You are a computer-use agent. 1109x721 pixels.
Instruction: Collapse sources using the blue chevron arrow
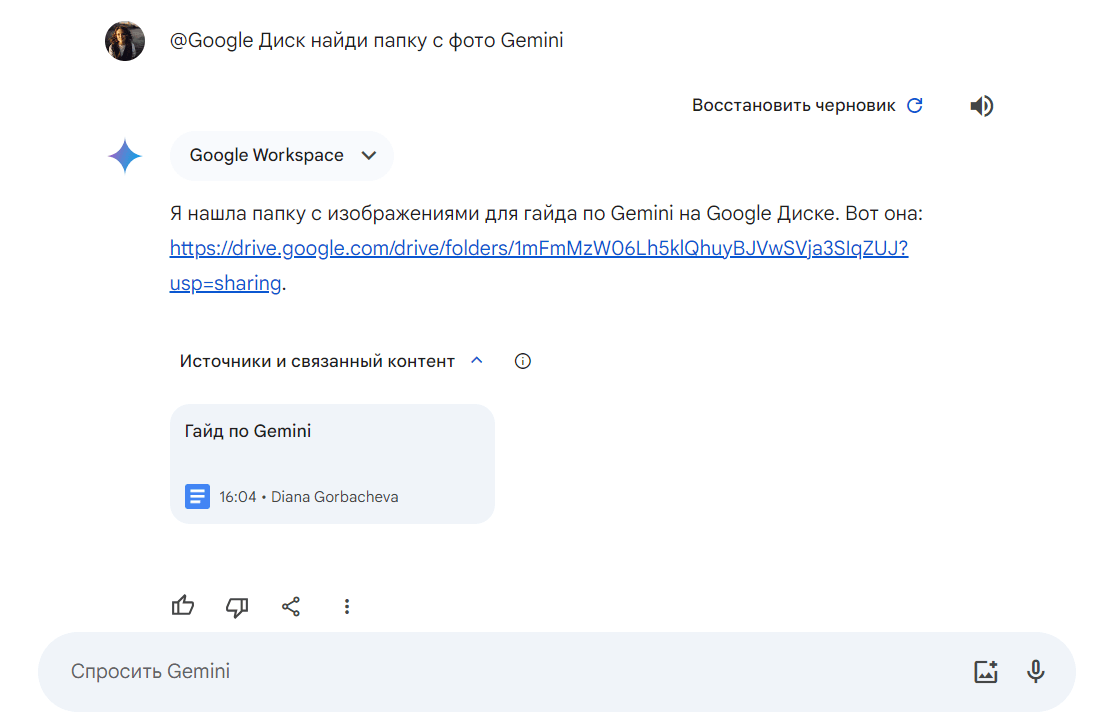(x=477, y=361)
